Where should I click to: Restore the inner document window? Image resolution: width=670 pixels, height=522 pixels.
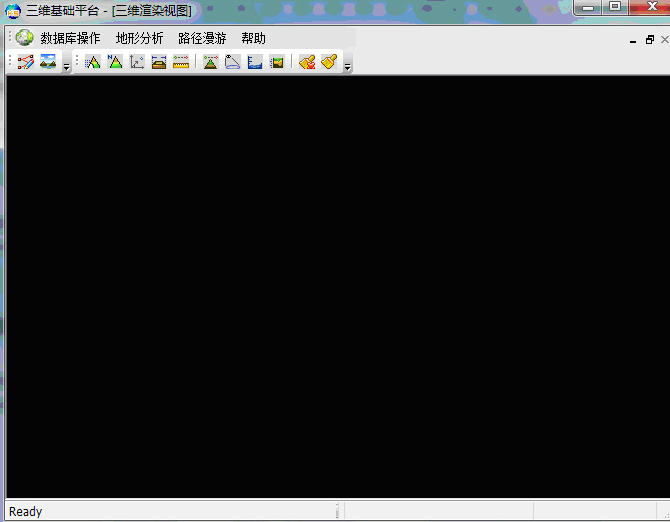(650, 40)
